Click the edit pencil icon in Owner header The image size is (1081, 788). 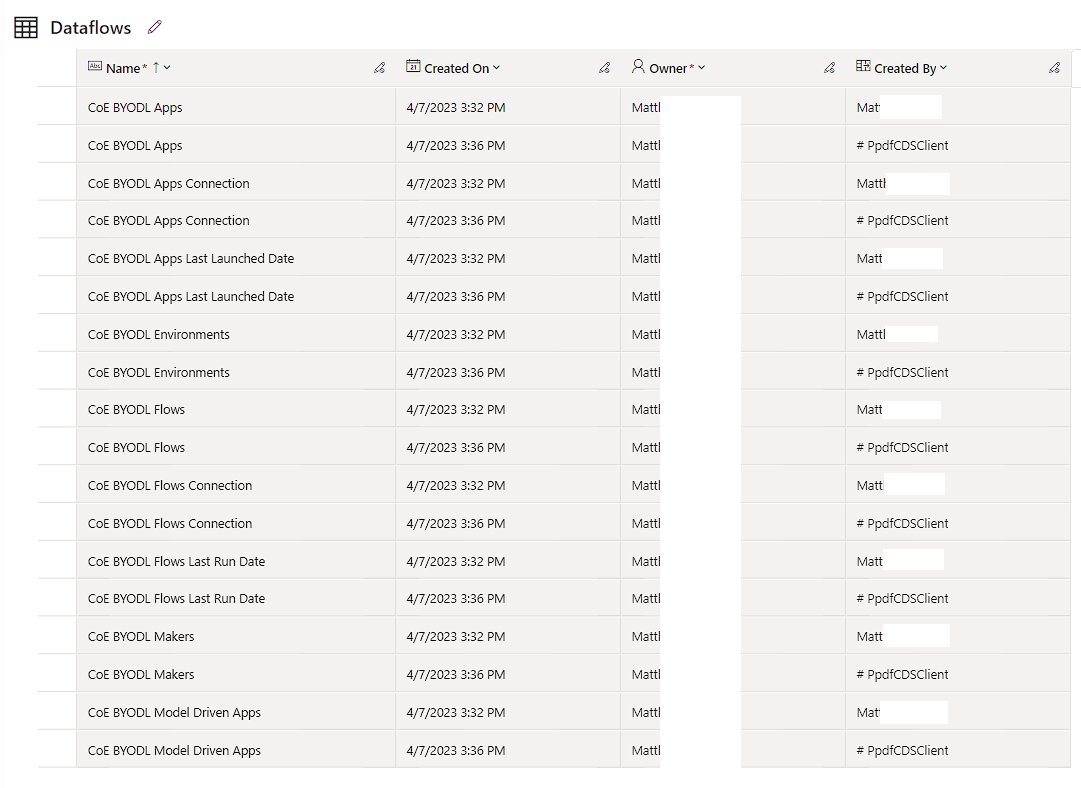click(x=829, y=67)
